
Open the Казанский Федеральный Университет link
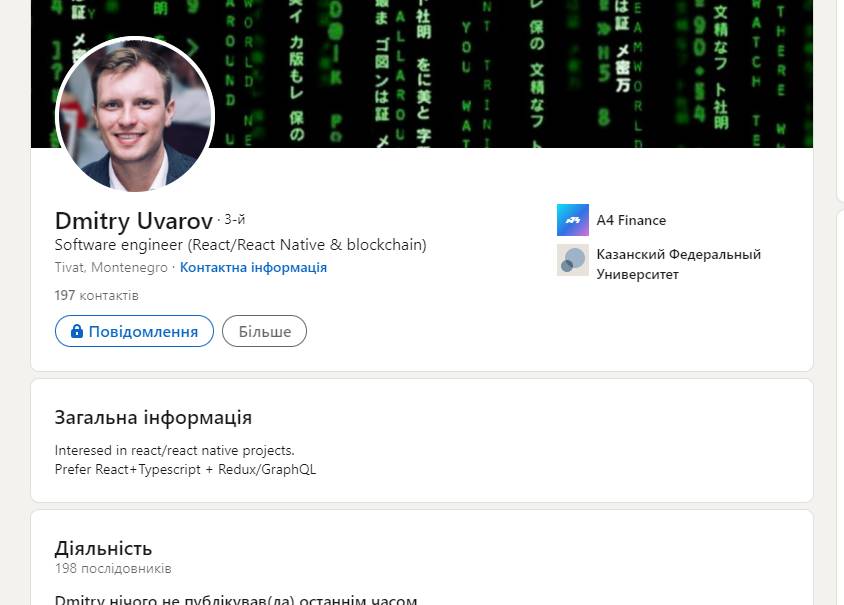678,264
